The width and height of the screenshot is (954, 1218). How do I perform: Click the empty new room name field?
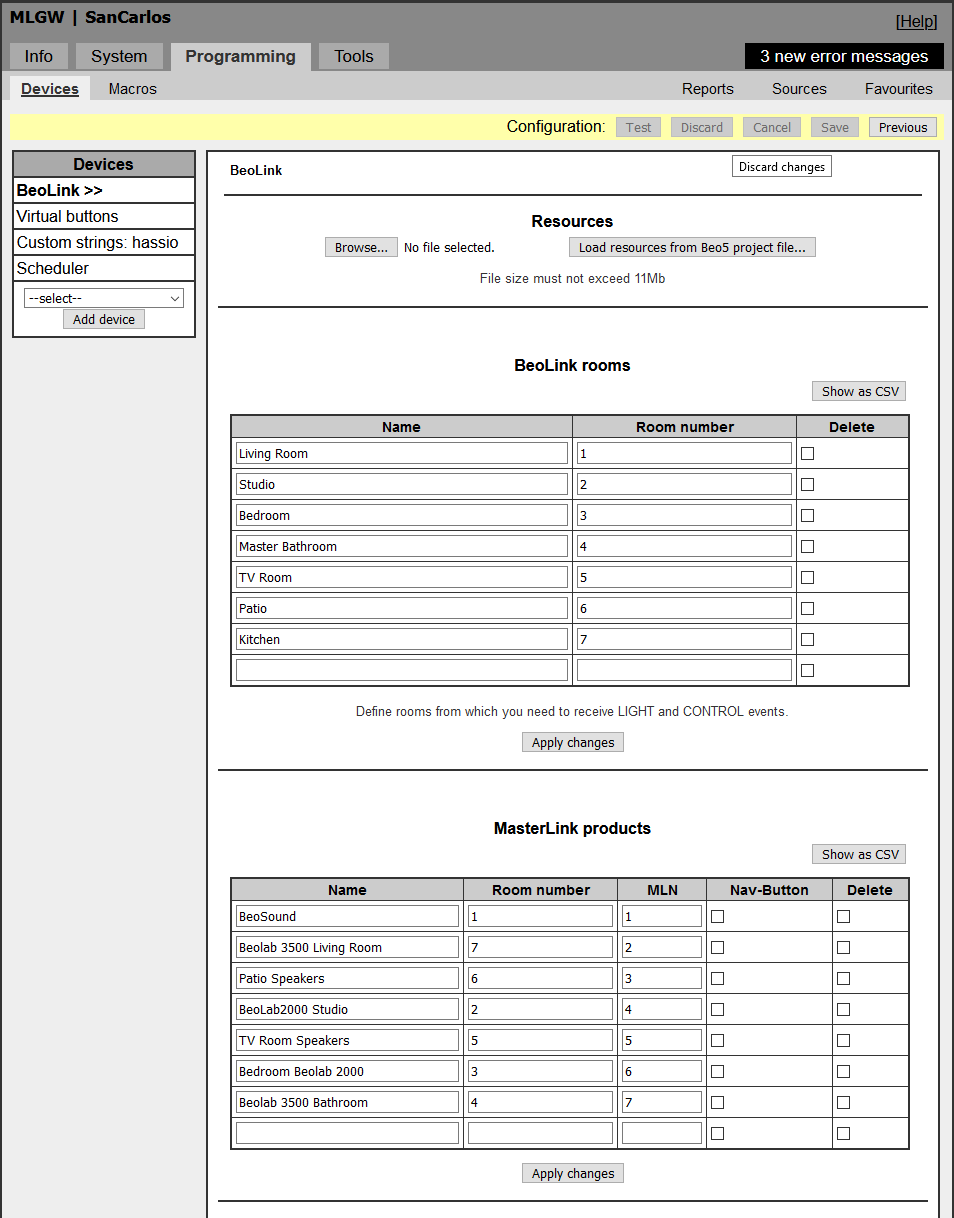tap(402, 670)
